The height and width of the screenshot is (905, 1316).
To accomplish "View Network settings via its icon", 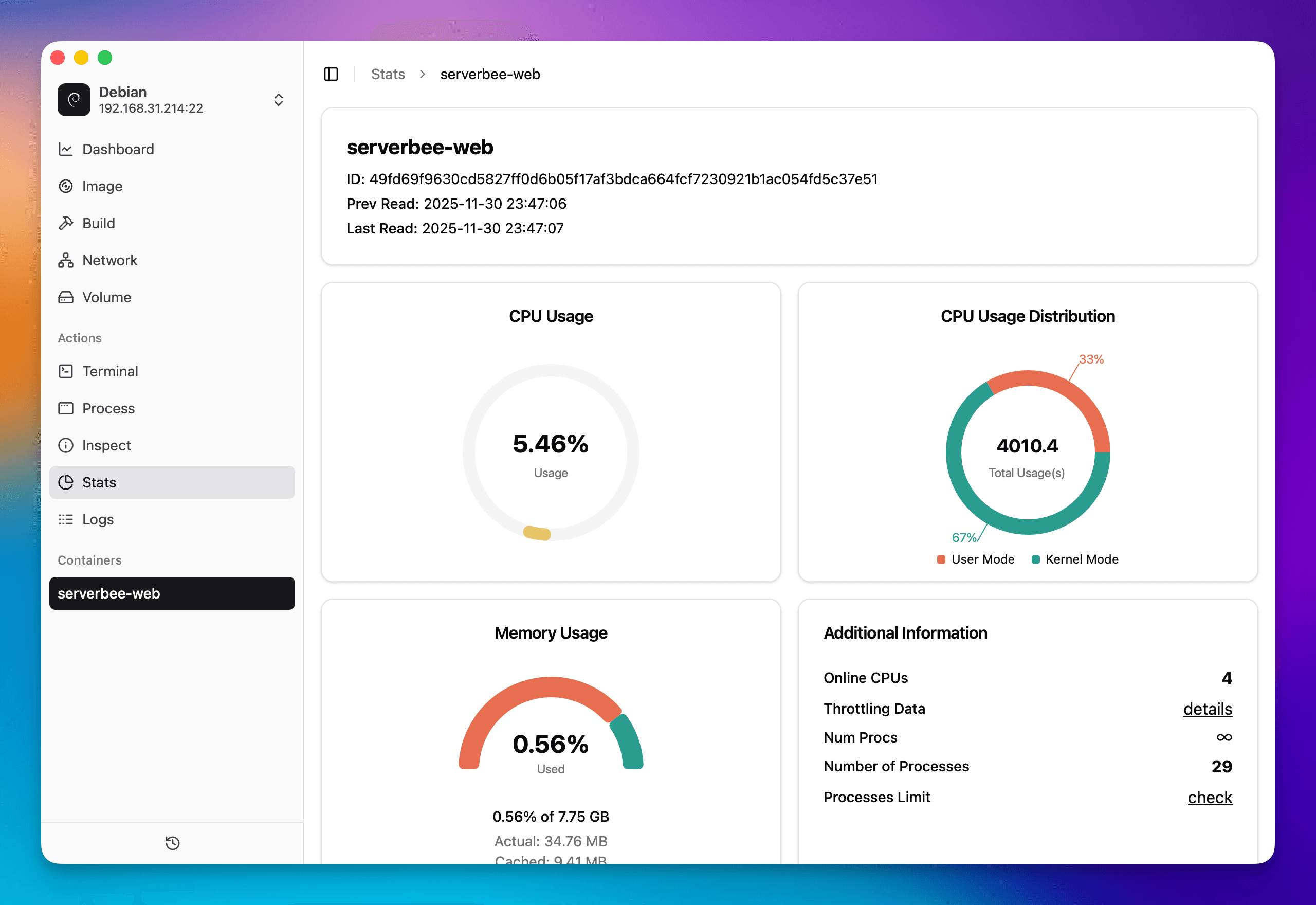I will [x=66, y=260].
